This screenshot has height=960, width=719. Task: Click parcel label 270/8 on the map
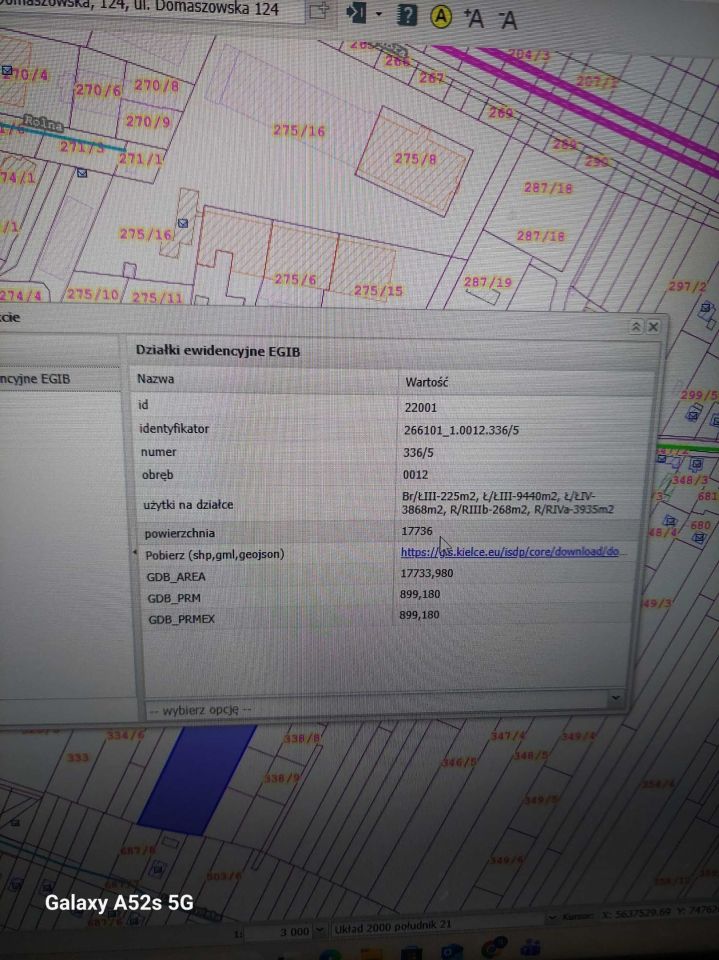click(x=156, y=85)
